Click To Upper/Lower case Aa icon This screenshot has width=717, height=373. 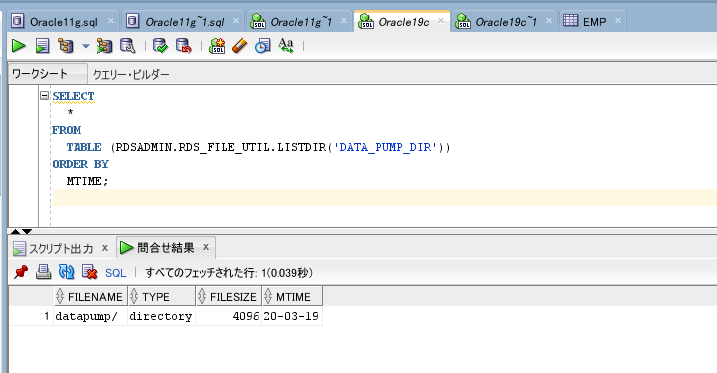click(286, 46)
